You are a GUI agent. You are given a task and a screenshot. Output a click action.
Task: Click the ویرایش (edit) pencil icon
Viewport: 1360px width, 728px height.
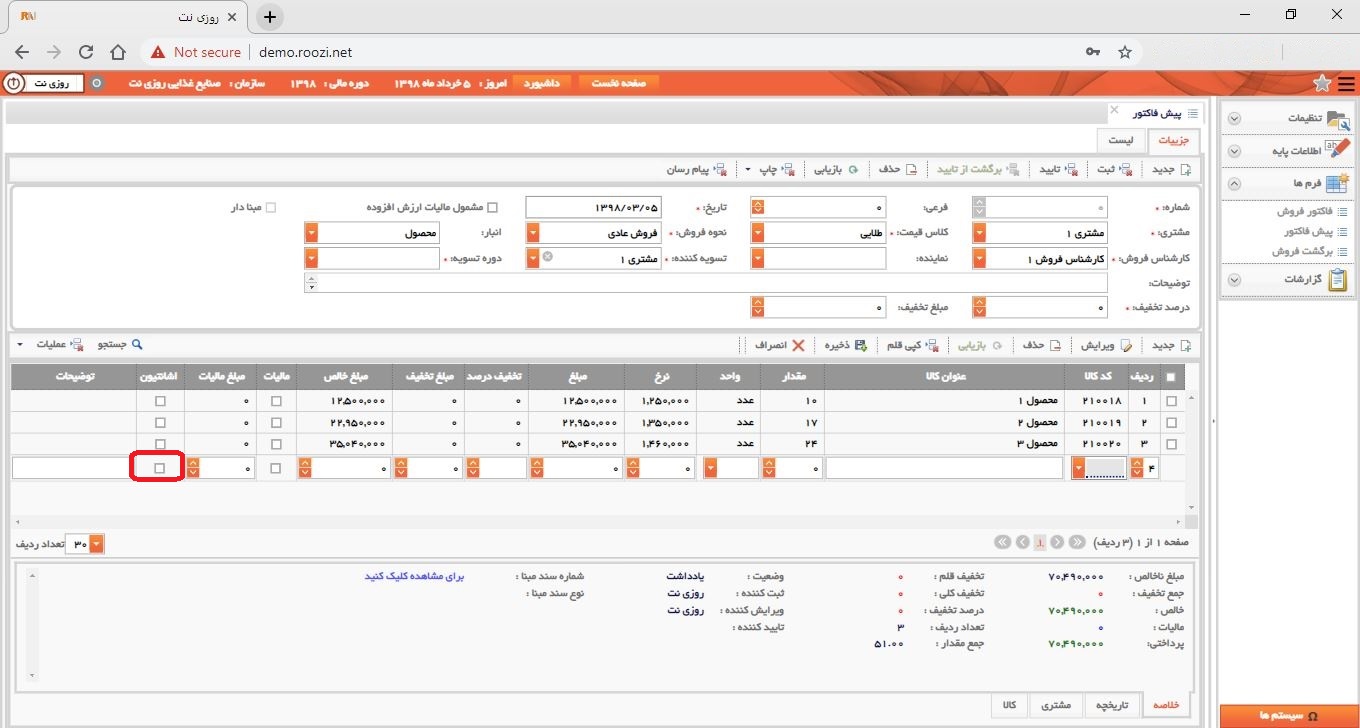tap(1127, 345)
